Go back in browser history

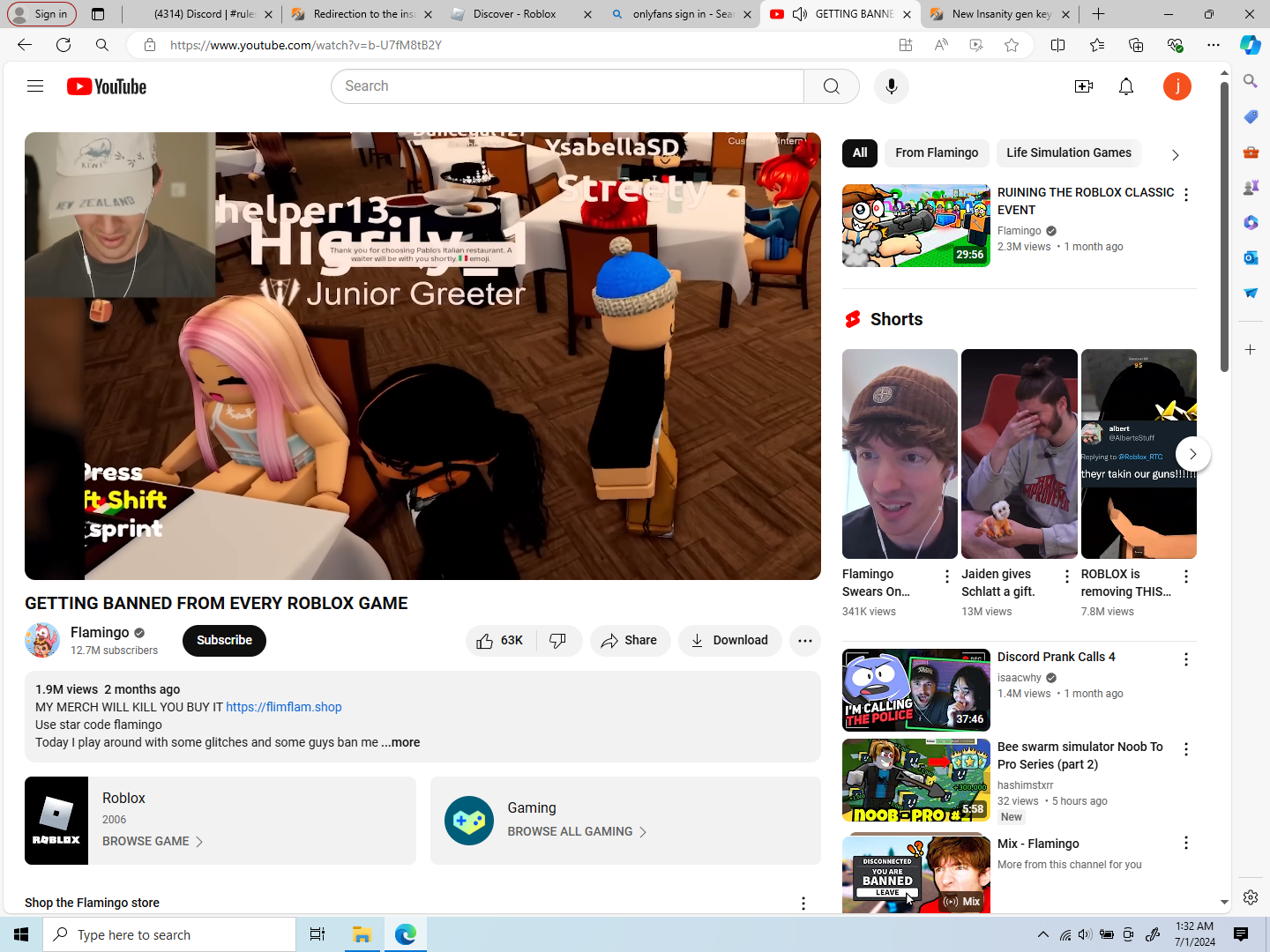(x=25, y=45)
